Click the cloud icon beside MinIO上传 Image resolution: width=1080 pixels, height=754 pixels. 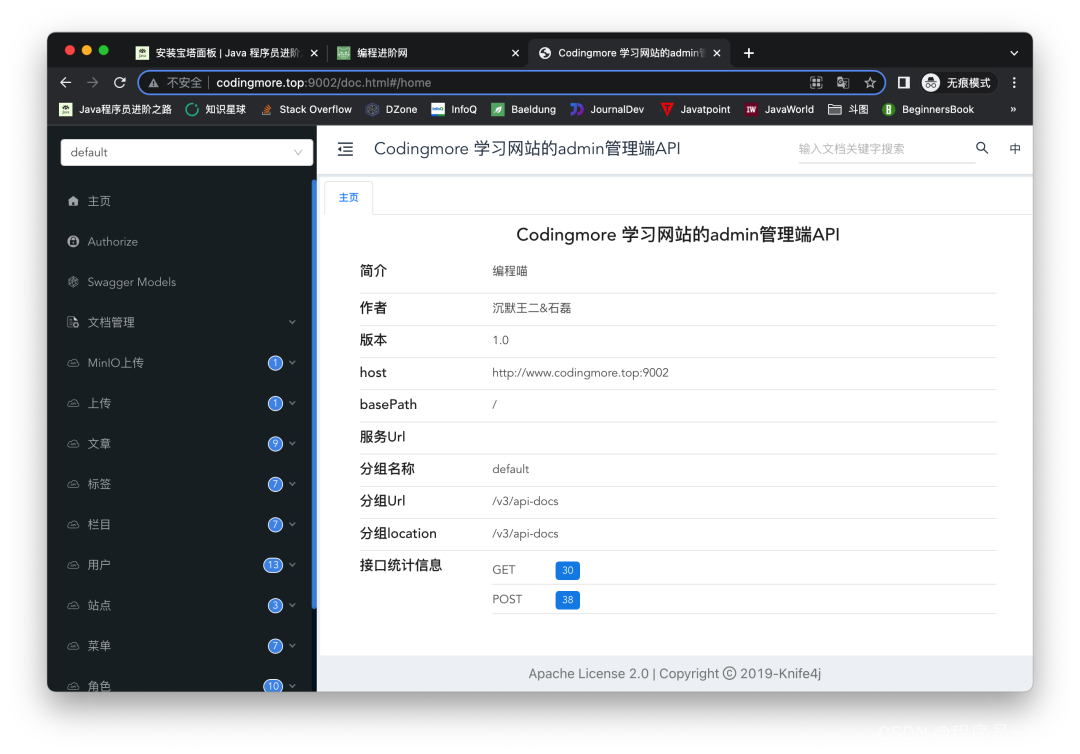pyautogui.click(x=73, y=363)
